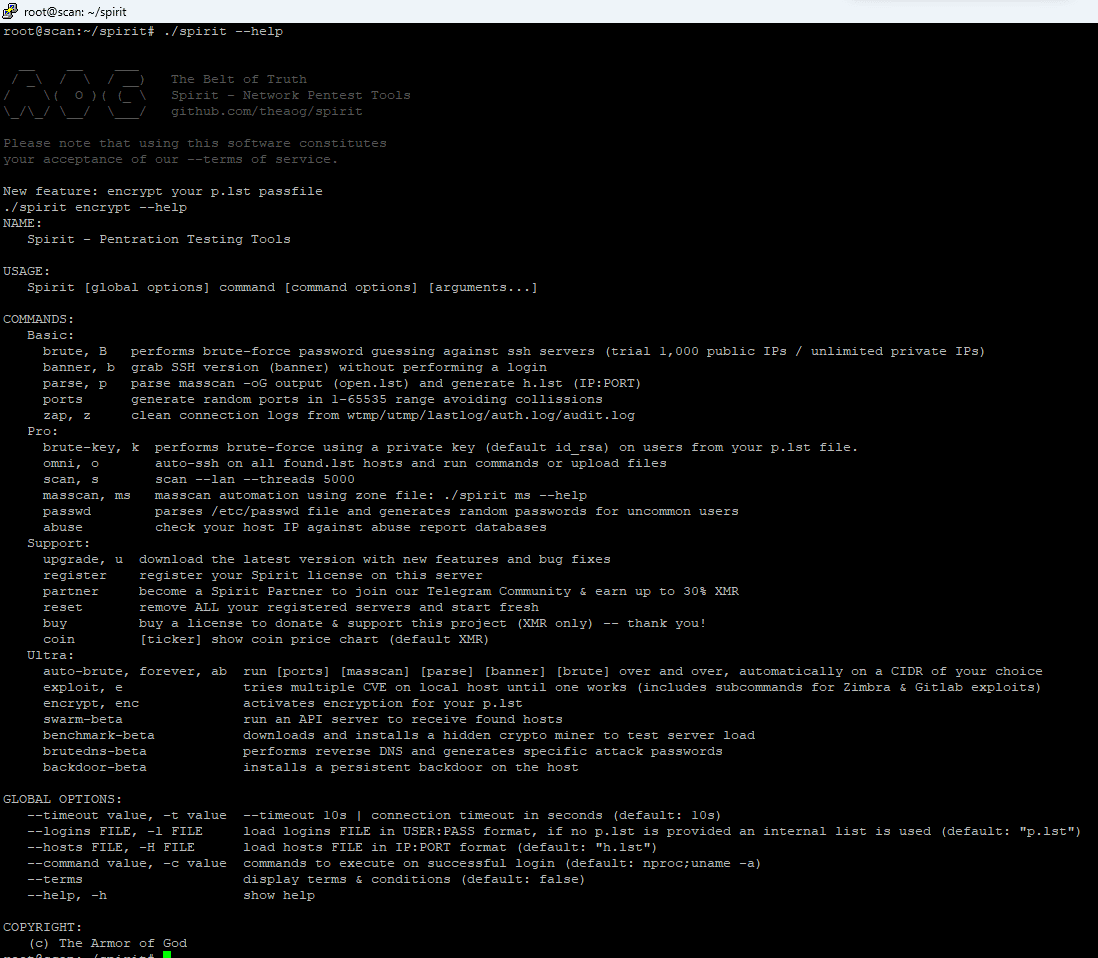Viewport: 1098px width, 958px height.
Task: Click the 'brute, B' command name
Action: 75,352
